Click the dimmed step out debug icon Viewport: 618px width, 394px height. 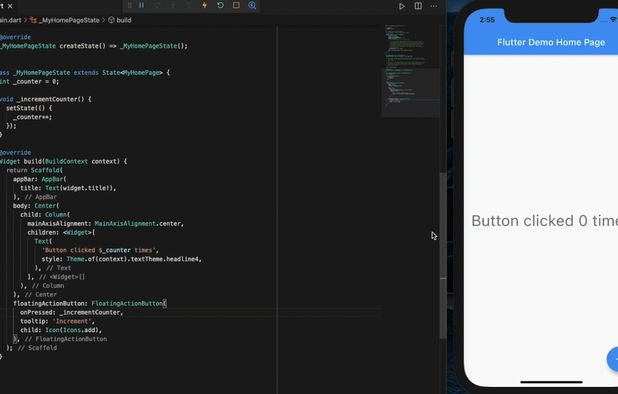[x=189, y=5]
